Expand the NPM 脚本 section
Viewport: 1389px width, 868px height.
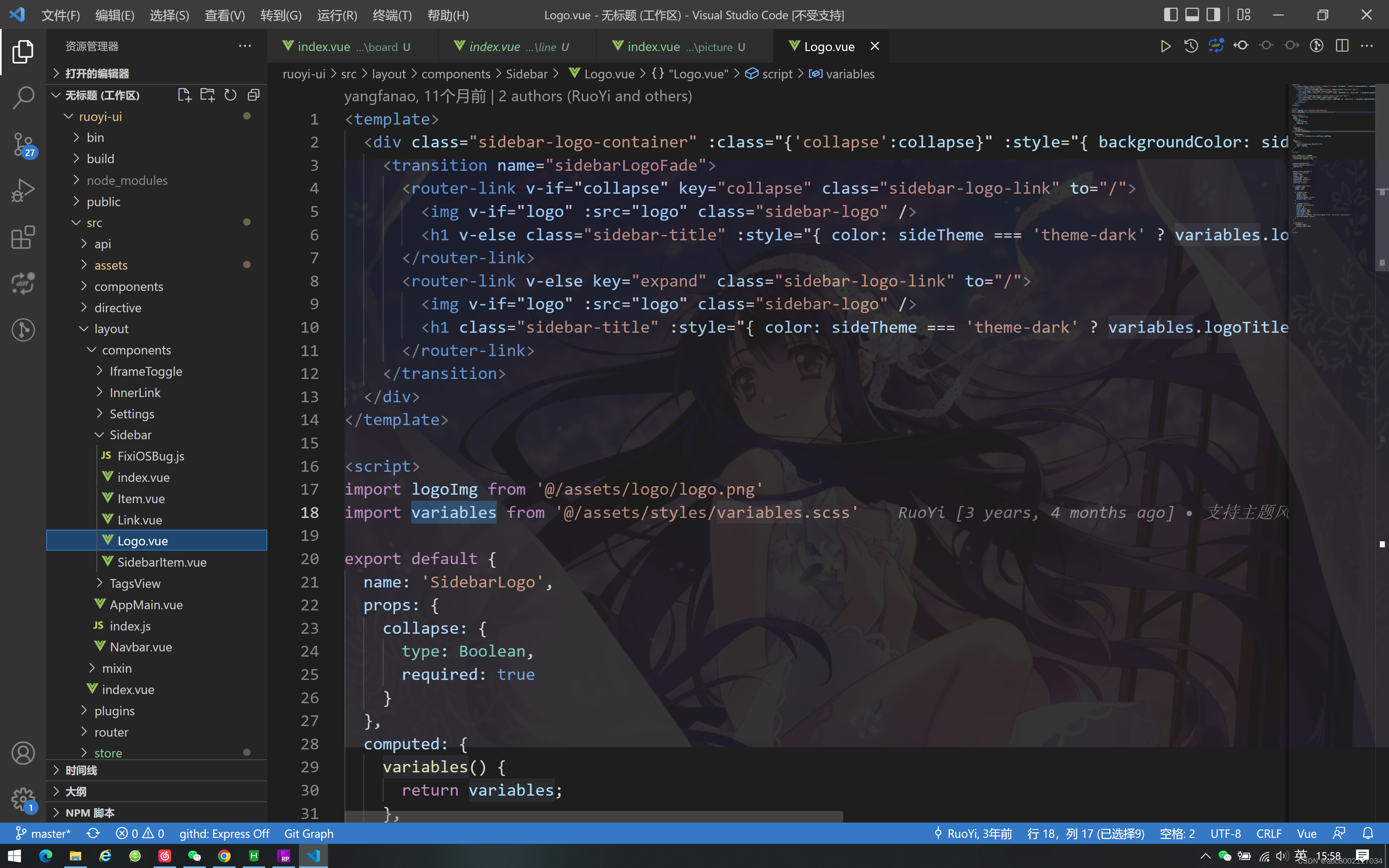156,812
